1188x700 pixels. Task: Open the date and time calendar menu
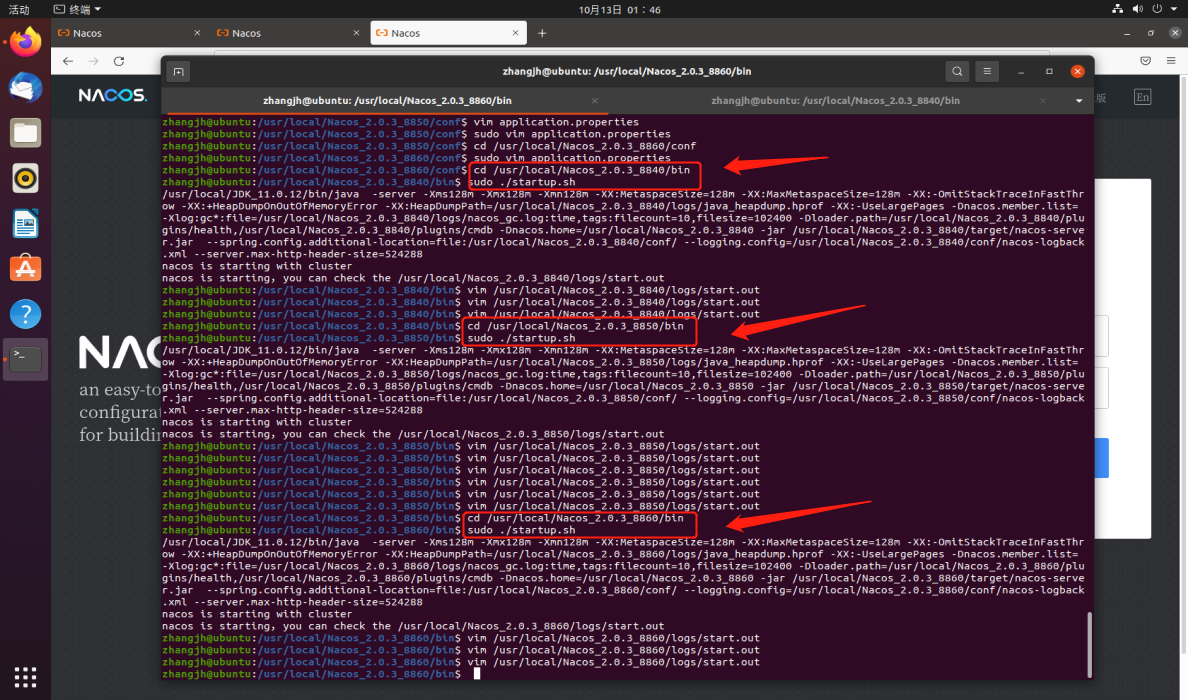tap(619, 9)
